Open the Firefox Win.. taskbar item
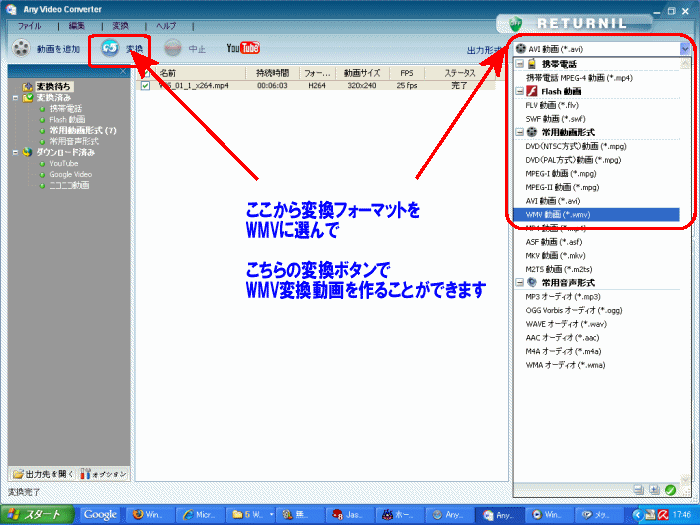The image size is (700, 525). point(150,515)
